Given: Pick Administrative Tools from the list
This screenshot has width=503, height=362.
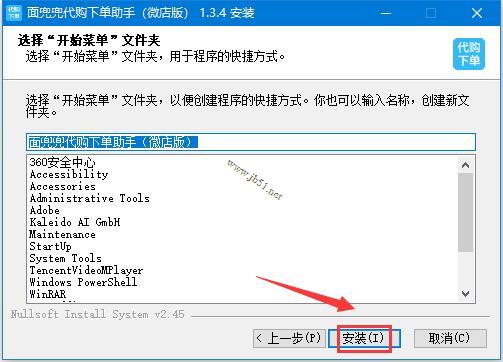Looking at the screenshot, I should click(x=90, y=198).
